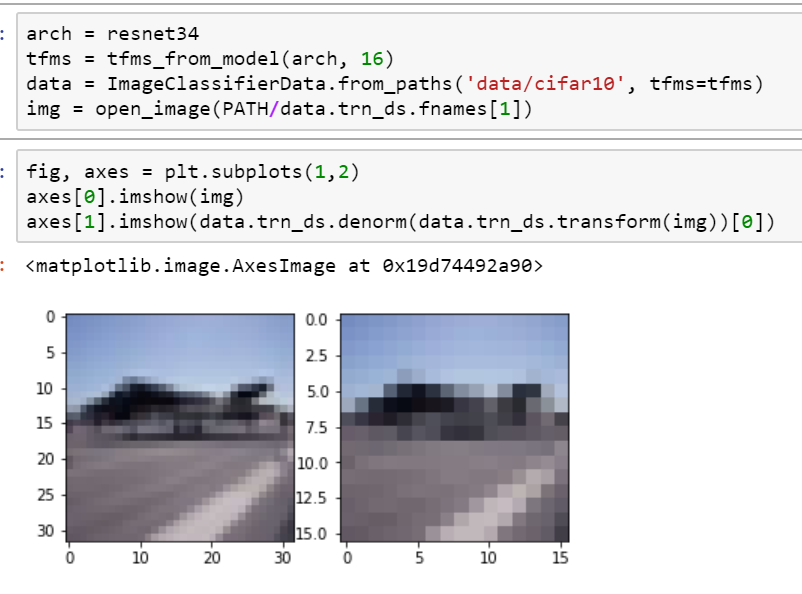Click the axes[0].imshow(img) line
Image resolution: width=802 pixels, height=594 pixels.
135,196
